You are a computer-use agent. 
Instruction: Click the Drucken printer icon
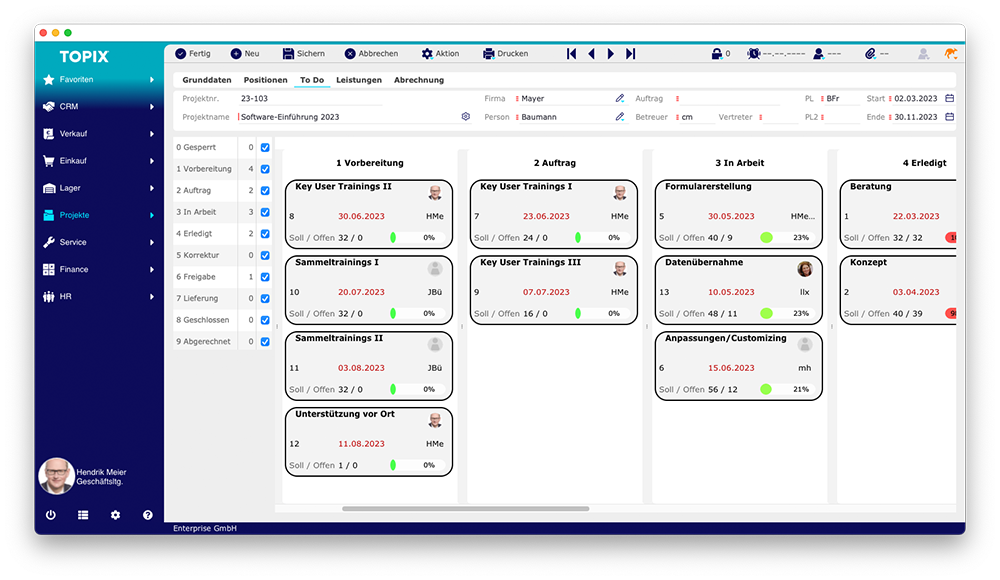click(x=489, y=54)
